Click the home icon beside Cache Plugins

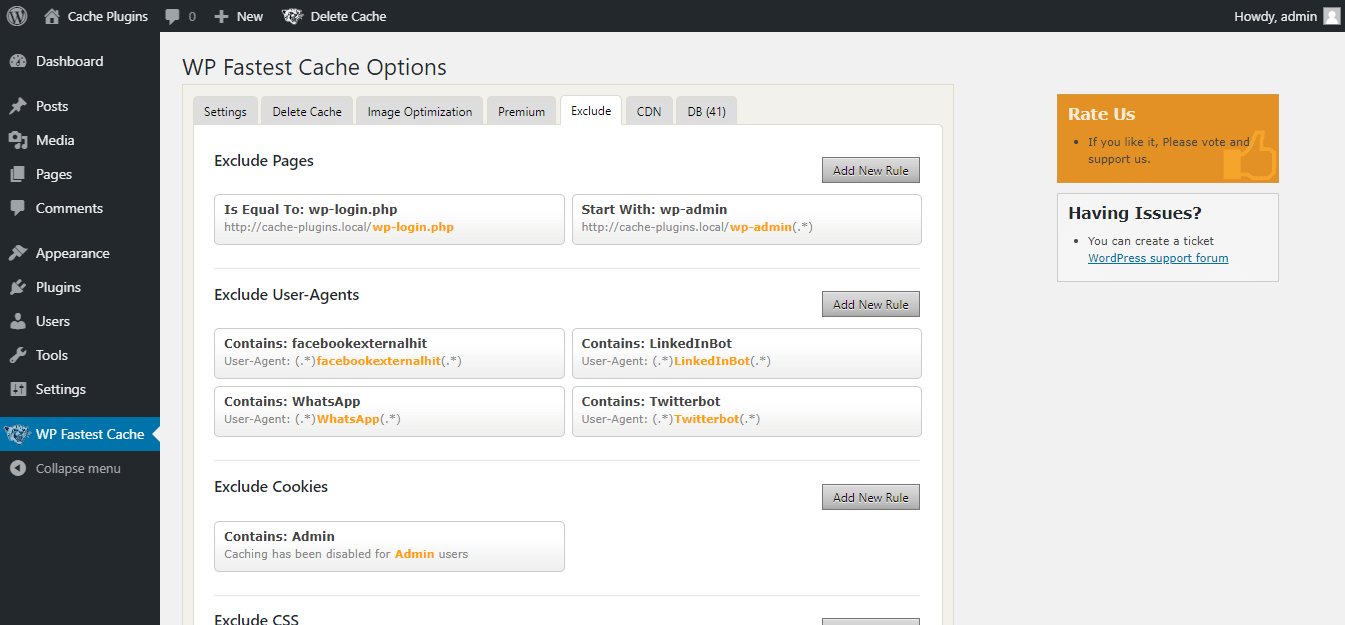coord(52,16)
